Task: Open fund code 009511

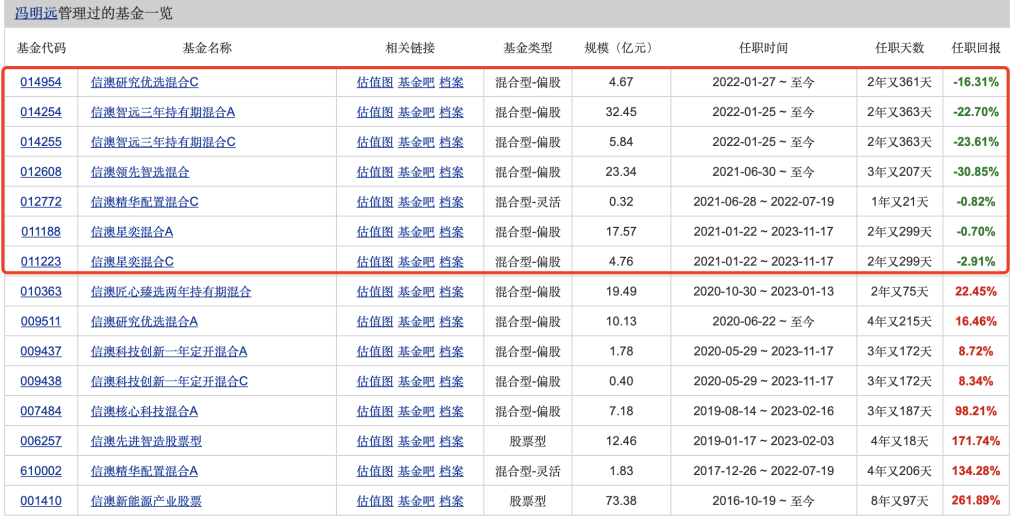Action: click(41, 321)
